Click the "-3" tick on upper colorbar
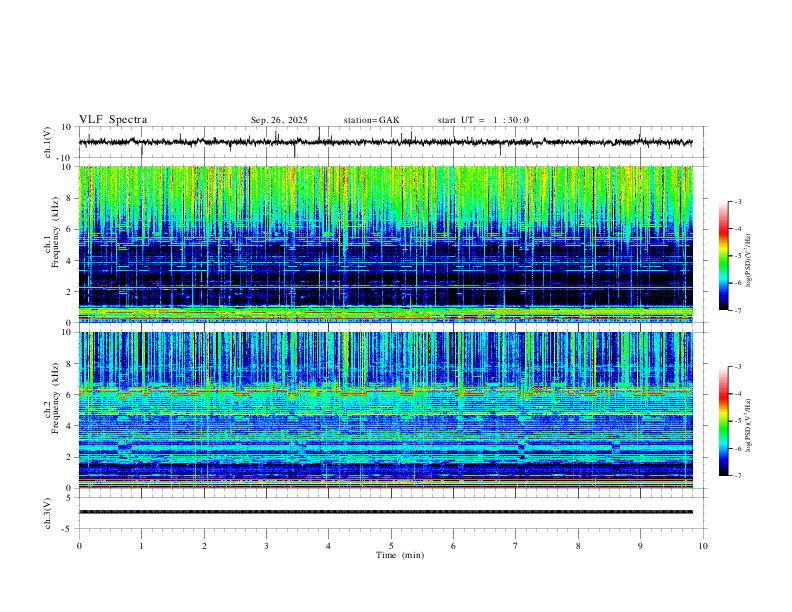 737,201
